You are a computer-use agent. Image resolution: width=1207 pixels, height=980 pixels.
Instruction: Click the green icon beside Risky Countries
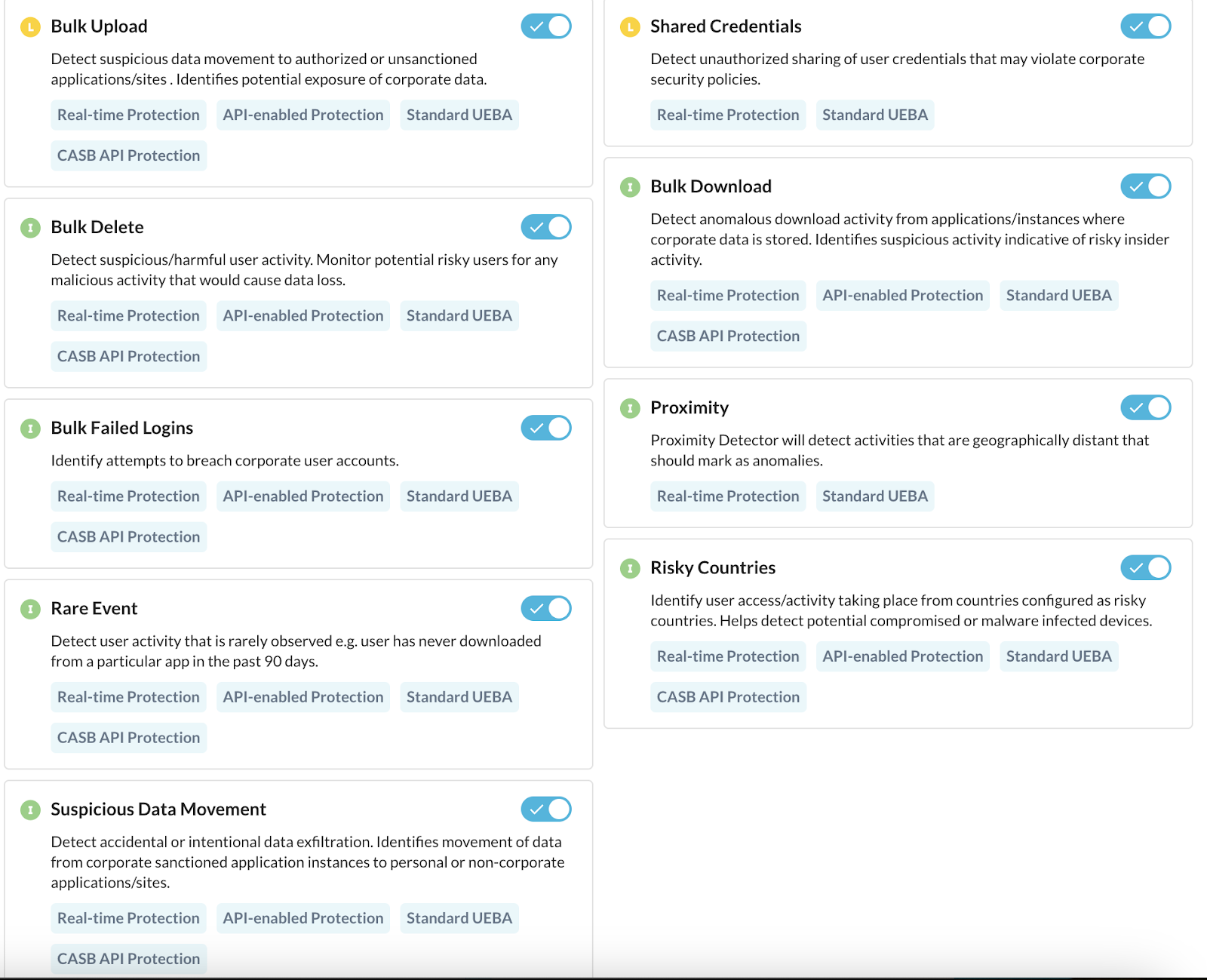[x=630, y=568]
